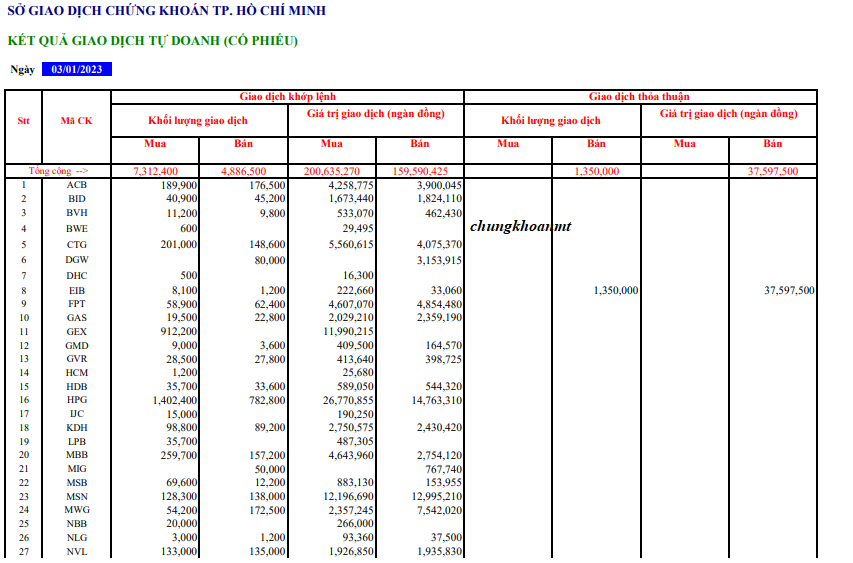Image resolution: width=853 pixels, height=563 pixels.
Task: Select the ACB stock code cell
Action: 77,185
